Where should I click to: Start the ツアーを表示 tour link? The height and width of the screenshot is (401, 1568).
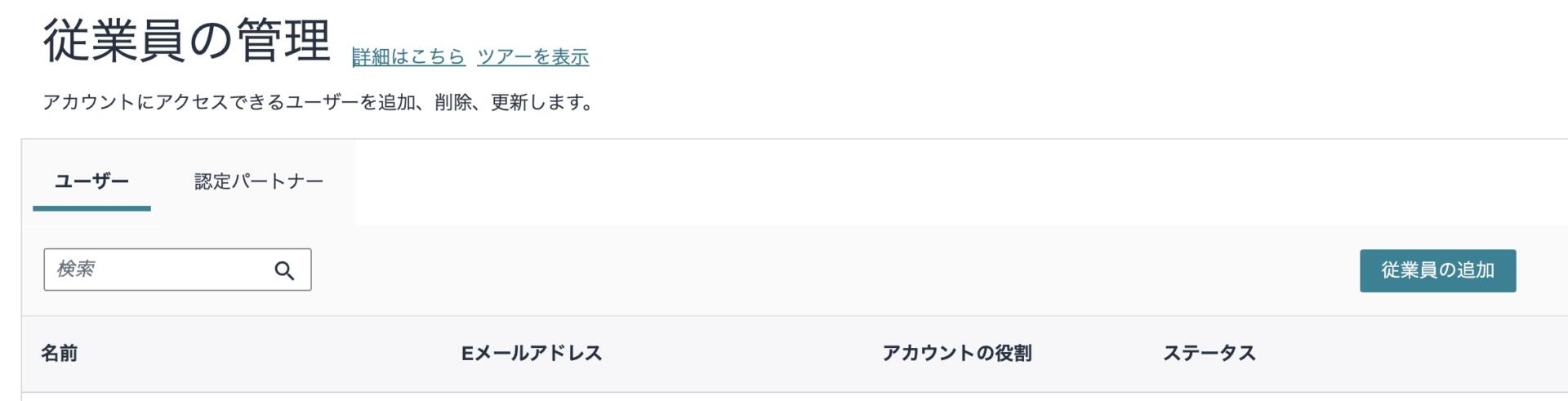point(532,57)
